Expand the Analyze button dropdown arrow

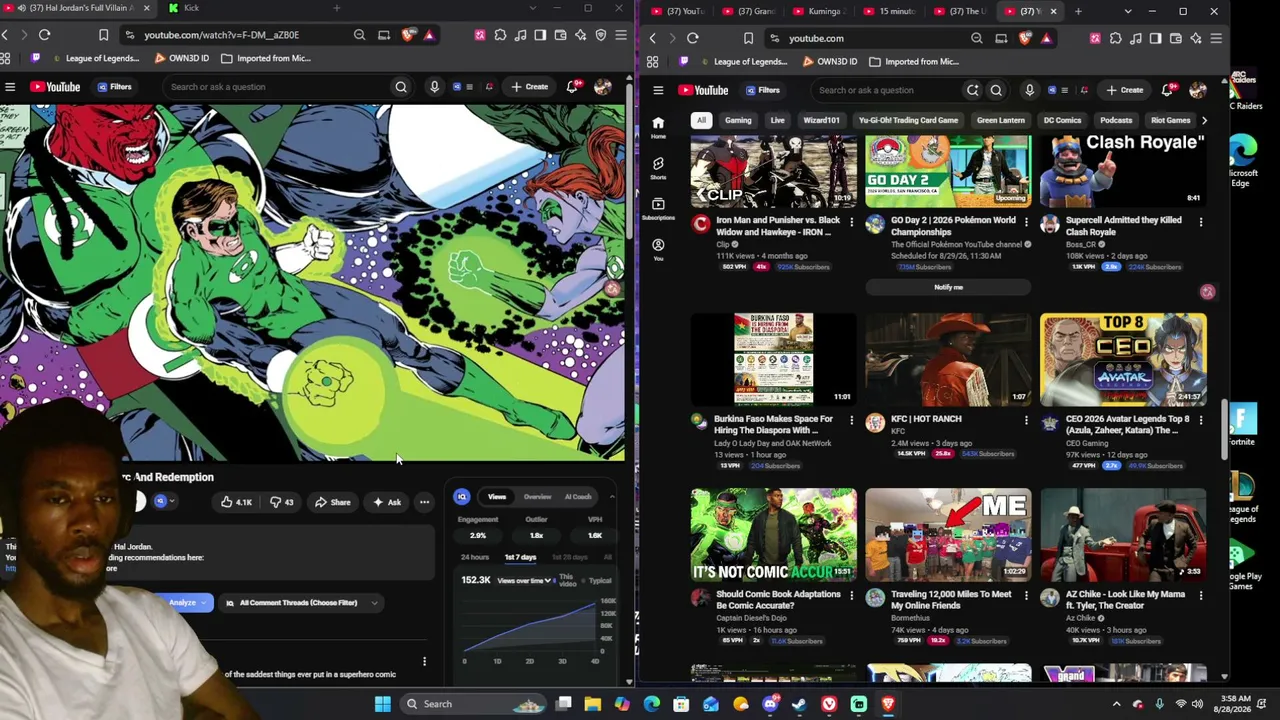click(x=206, y=603)
